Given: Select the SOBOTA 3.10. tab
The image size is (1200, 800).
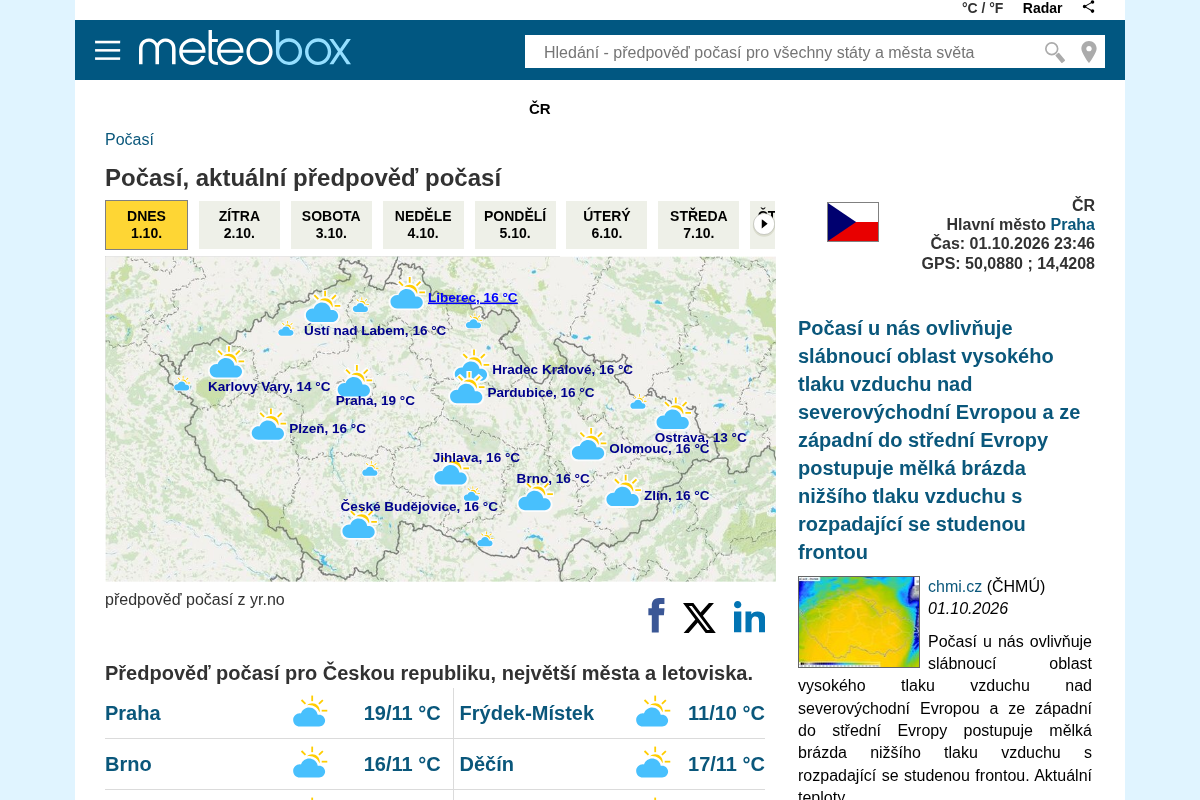Looking at the screenshot, I should click(331, 225).
